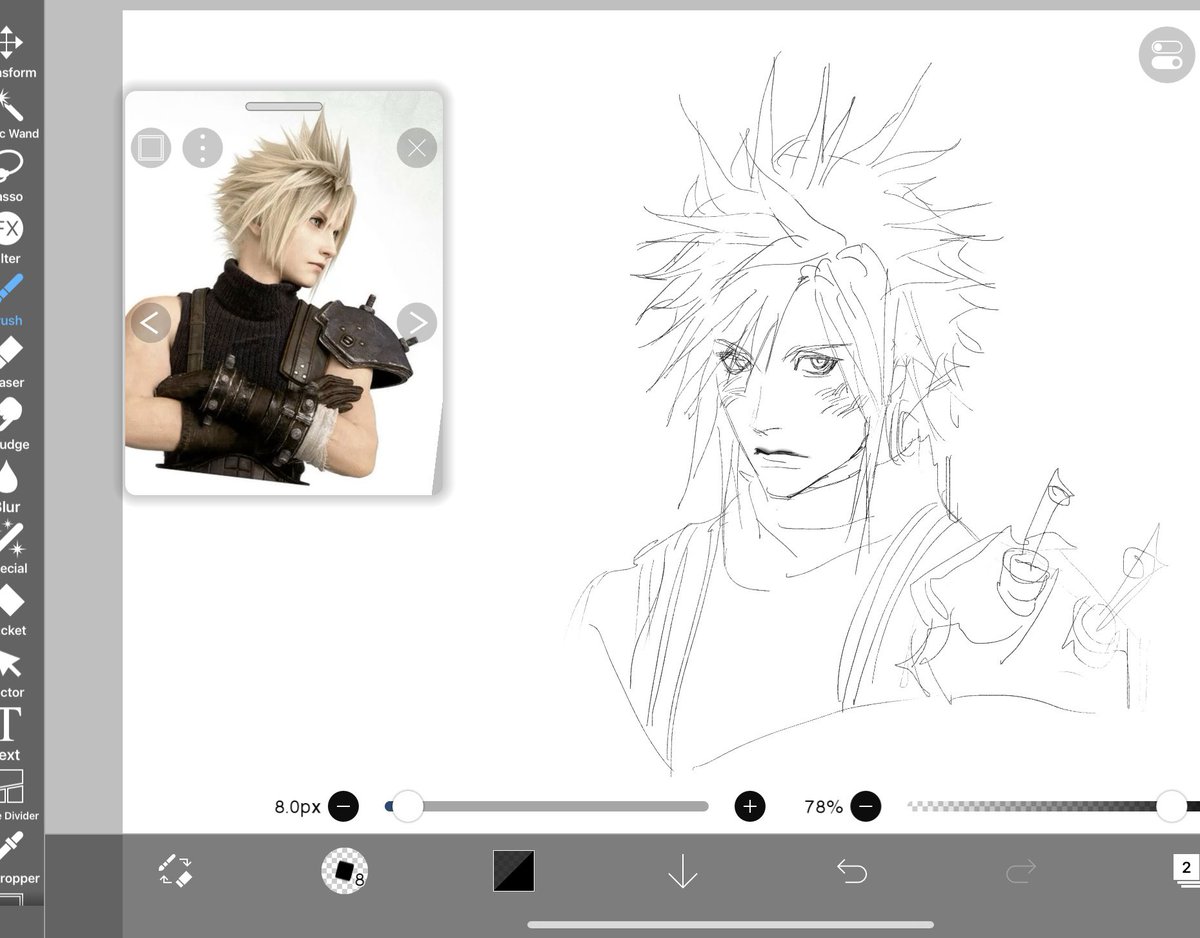Select the Brush tool
1200x938 pixels.
point(10,300)
